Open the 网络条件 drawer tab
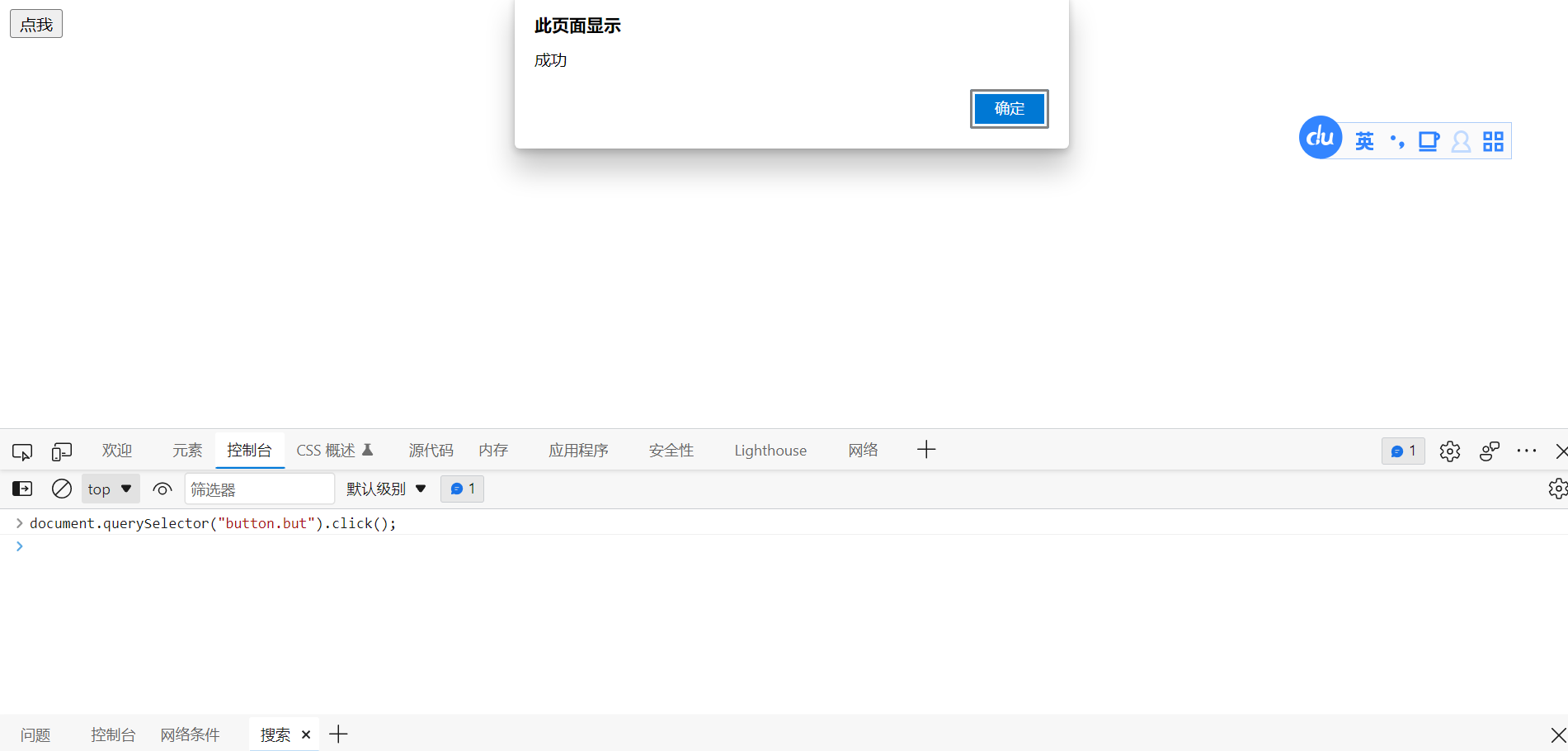This screenshot has height=751, width=1568. coord(190,734)
